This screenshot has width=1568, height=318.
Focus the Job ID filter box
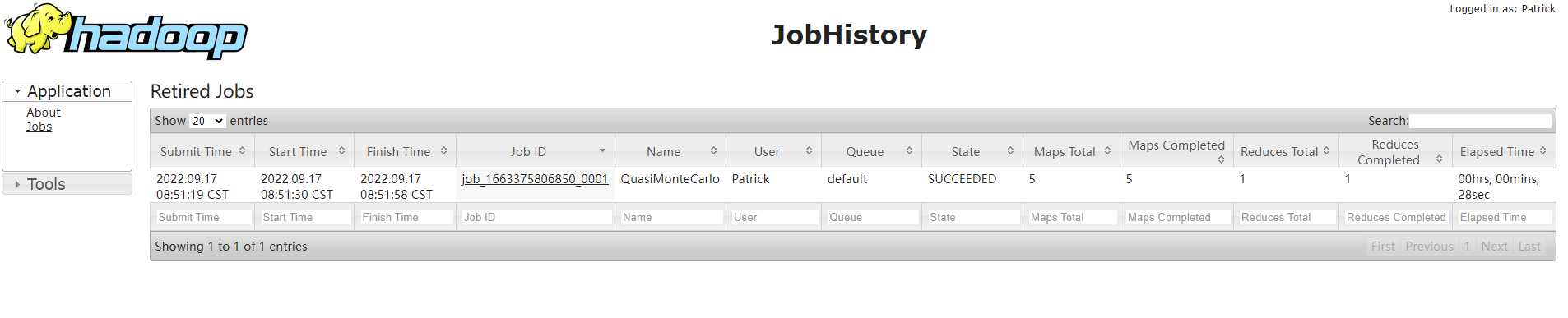[536, 218]
